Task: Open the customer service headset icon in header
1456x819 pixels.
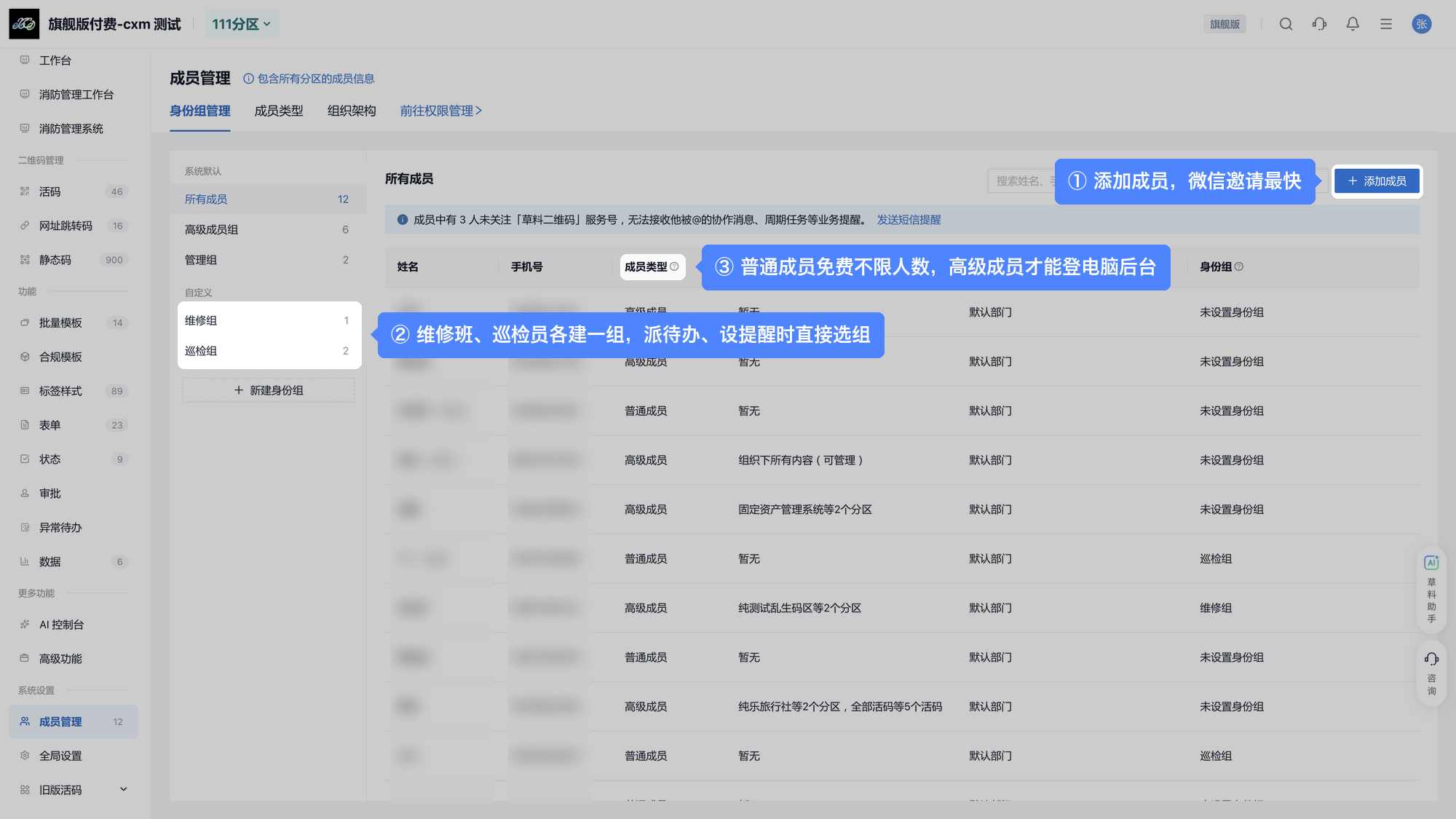Action: 1319,24
